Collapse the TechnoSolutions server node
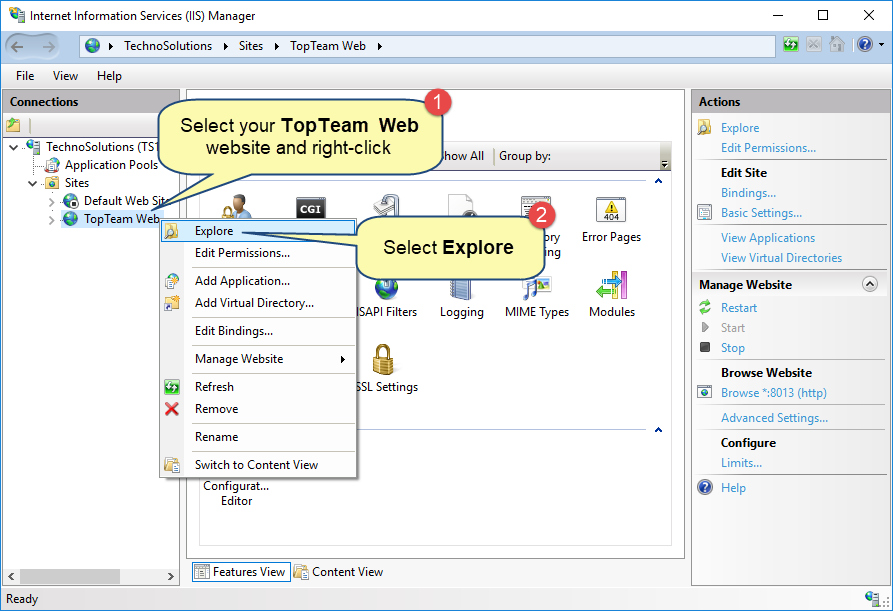The height and width of the screenshot is (611, 893). [x=14, y=147]
